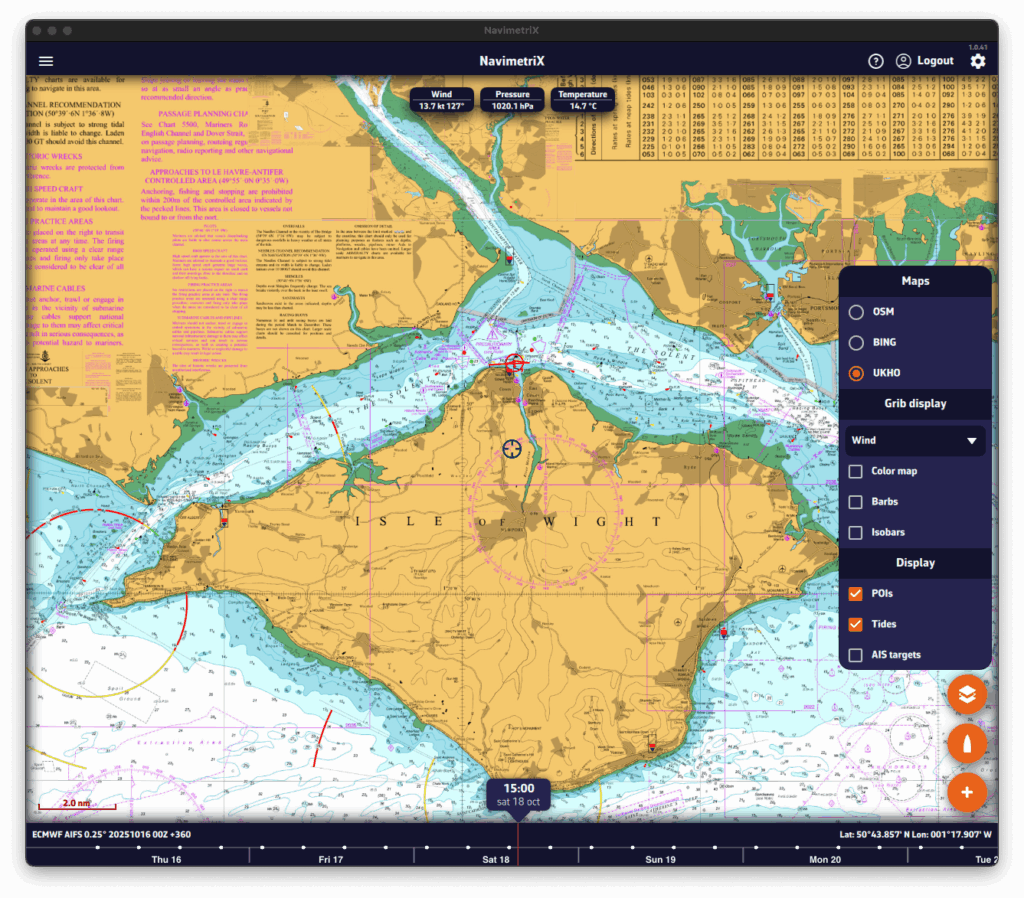Select the BING map radio button
Viewport: 1024px width, 898px height.
[x=856, y=343]
